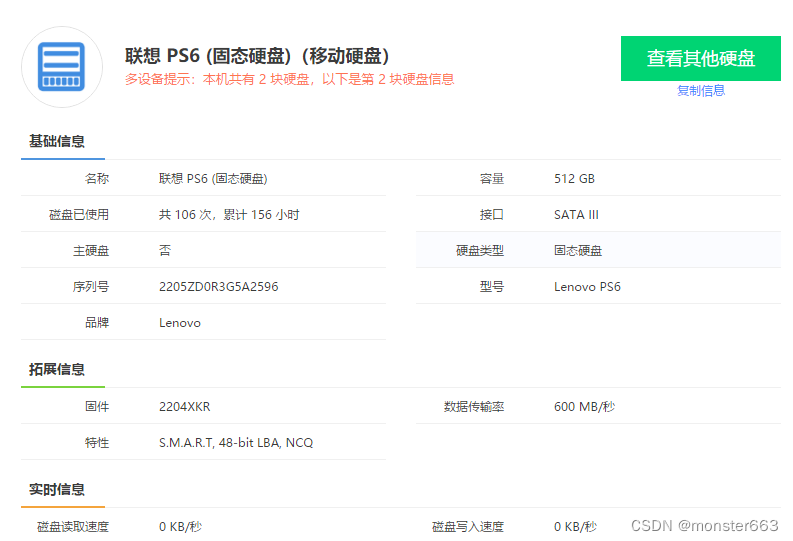Click the 接口 label
Viewport: 793px width, 541px height.
click(x=492, y=214)
